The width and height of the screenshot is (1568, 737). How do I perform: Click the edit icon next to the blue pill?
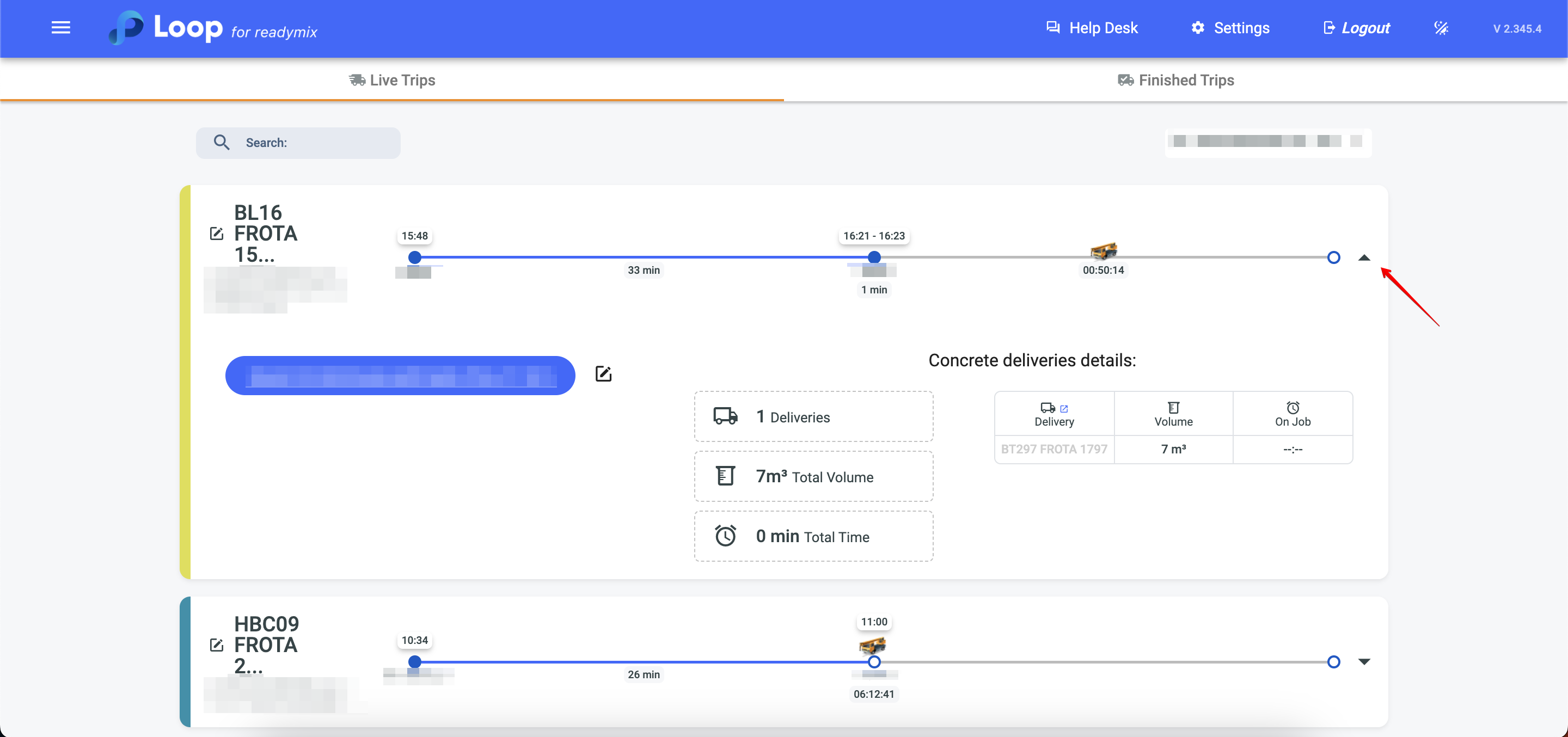(603, 374)
